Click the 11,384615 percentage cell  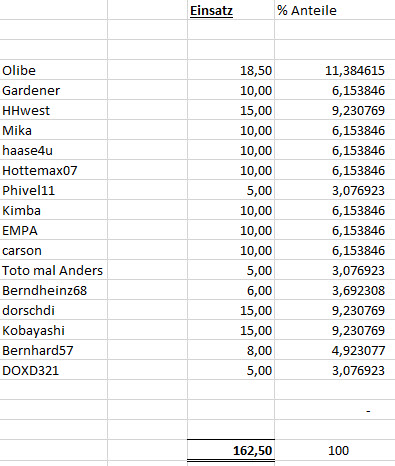pos(335,70)
